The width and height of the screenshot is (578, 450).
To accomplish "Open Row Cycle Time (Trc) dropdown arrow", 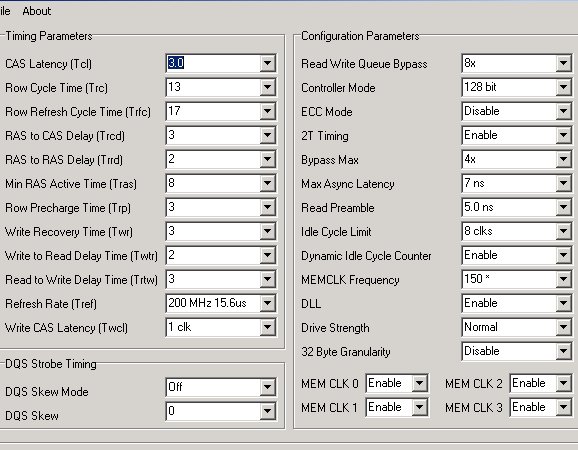I will (268, 87).
